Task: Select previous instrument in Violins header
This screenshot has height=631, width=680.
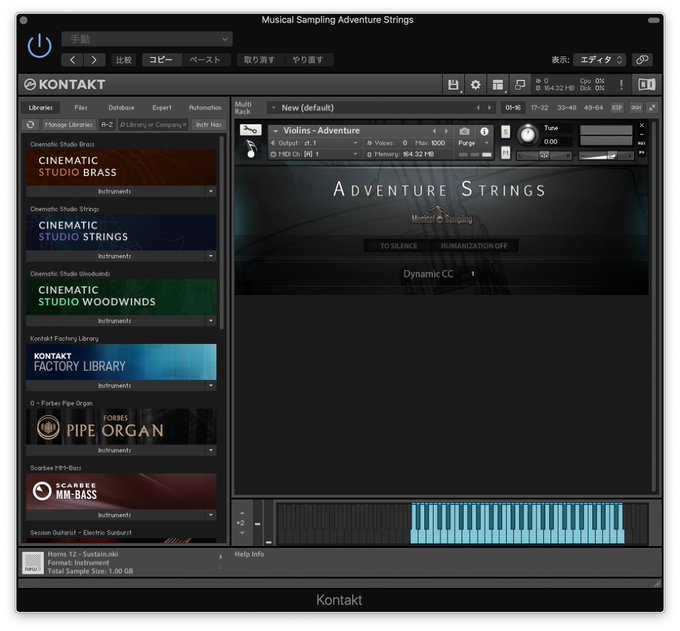Action: click(434, 131)
